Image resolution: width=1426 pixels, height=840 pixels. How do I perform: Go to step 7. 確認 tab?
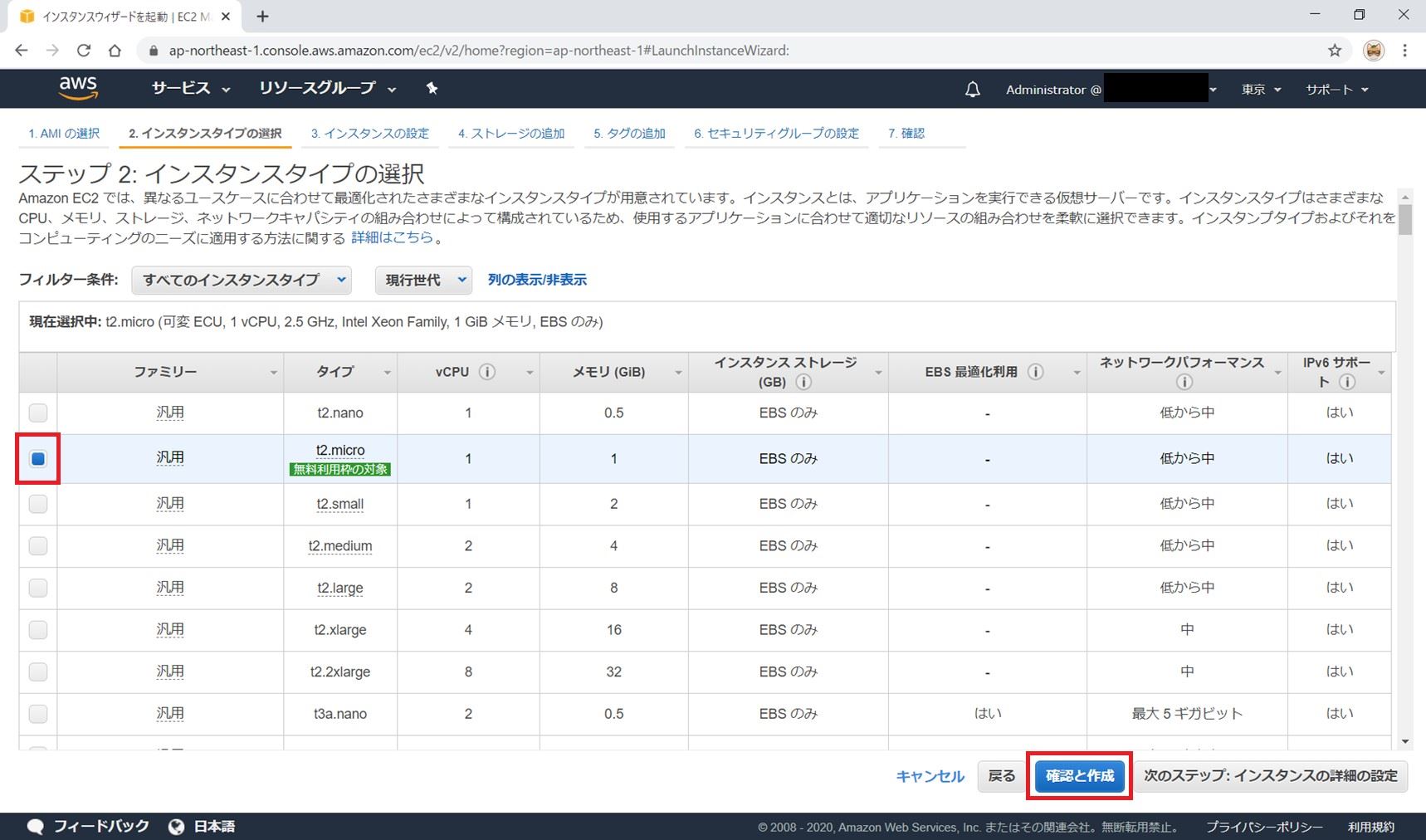coord(906,133)
